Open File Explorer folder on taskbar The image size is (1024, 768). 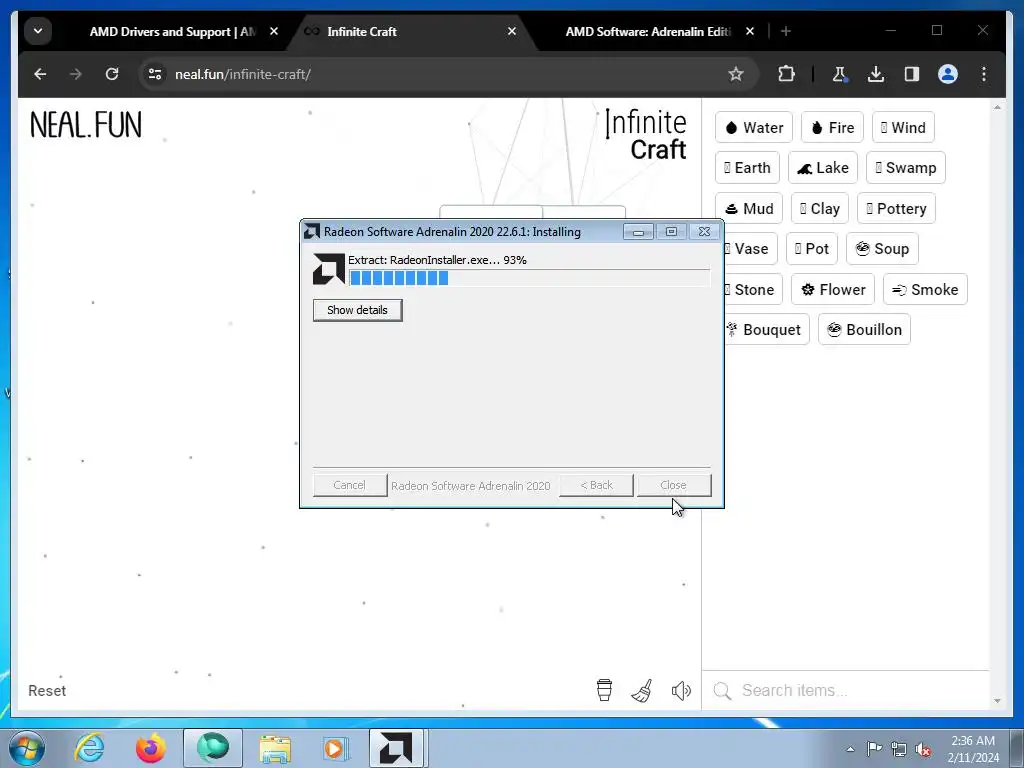[x=275, y=748]
